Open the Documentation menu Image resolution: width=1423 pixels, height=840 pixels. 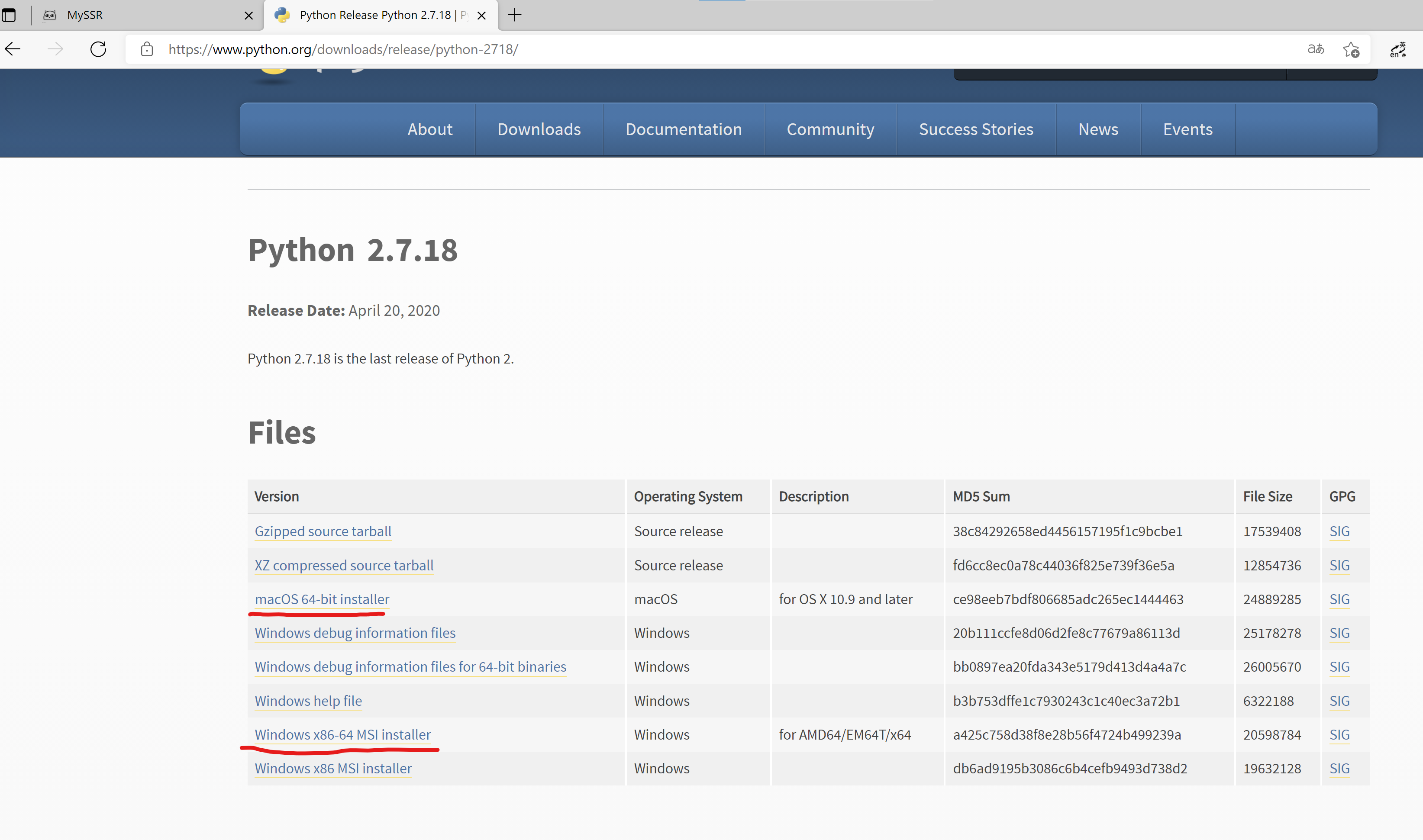pyautogui.click(x=684, y=130)
